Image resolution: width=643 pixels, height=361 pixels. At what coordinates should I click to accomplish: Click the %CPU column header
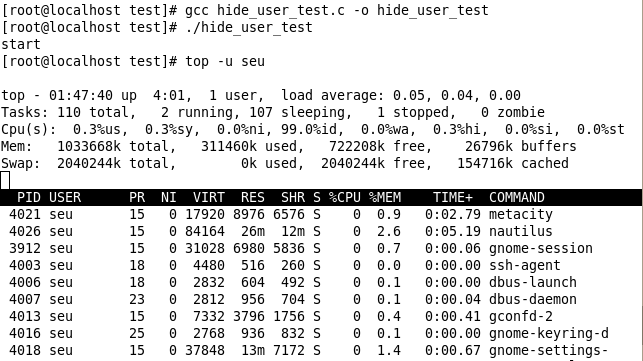(344, 197)
